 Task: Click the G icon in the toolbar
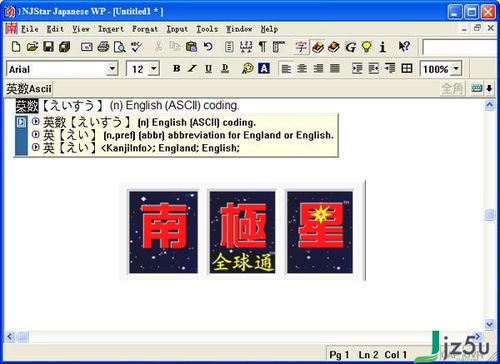350,47
